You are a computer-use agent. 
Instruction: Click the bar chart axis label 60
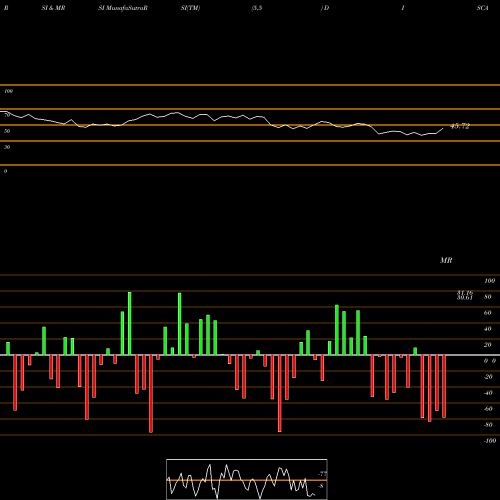tap(488, 313)
